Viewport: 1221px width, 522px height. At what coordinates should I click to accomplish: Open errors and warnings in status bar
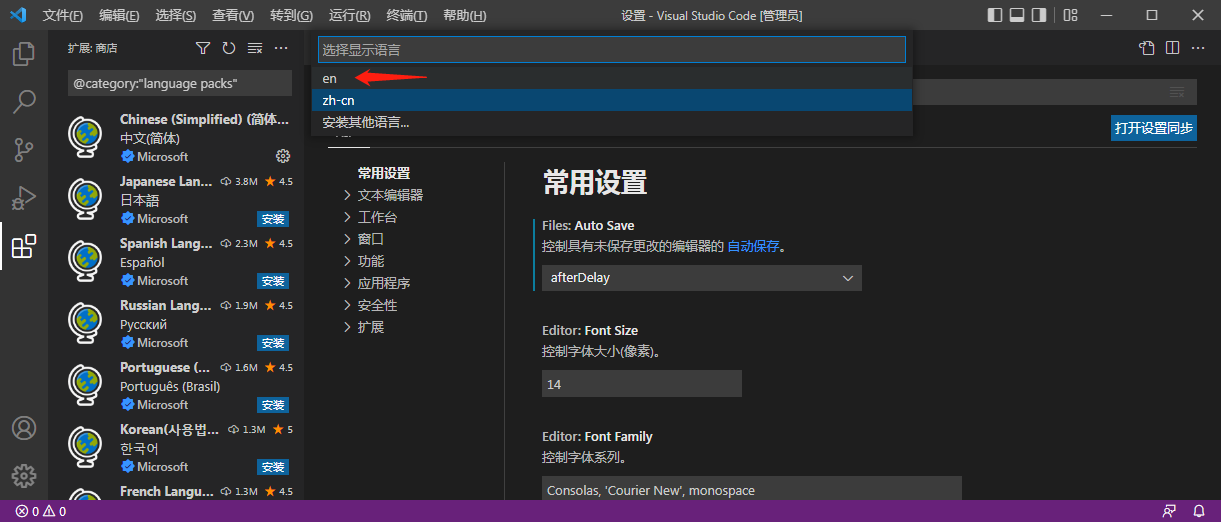point(41,511)
